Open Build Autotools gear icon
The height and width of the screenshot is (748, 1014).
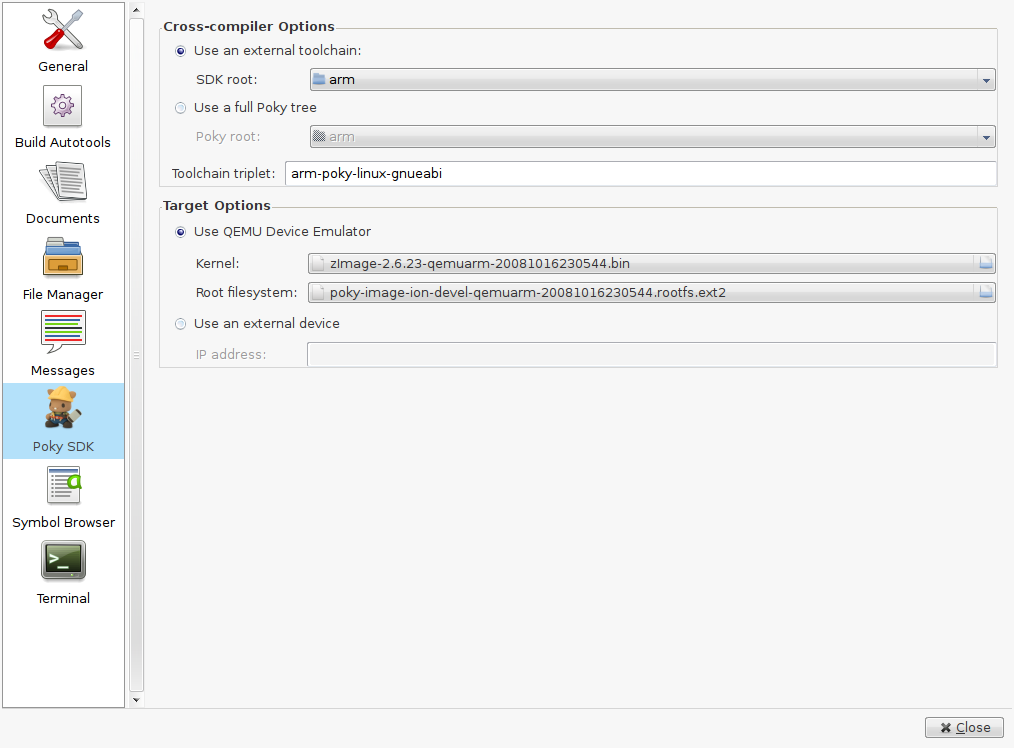pos(63,106)
